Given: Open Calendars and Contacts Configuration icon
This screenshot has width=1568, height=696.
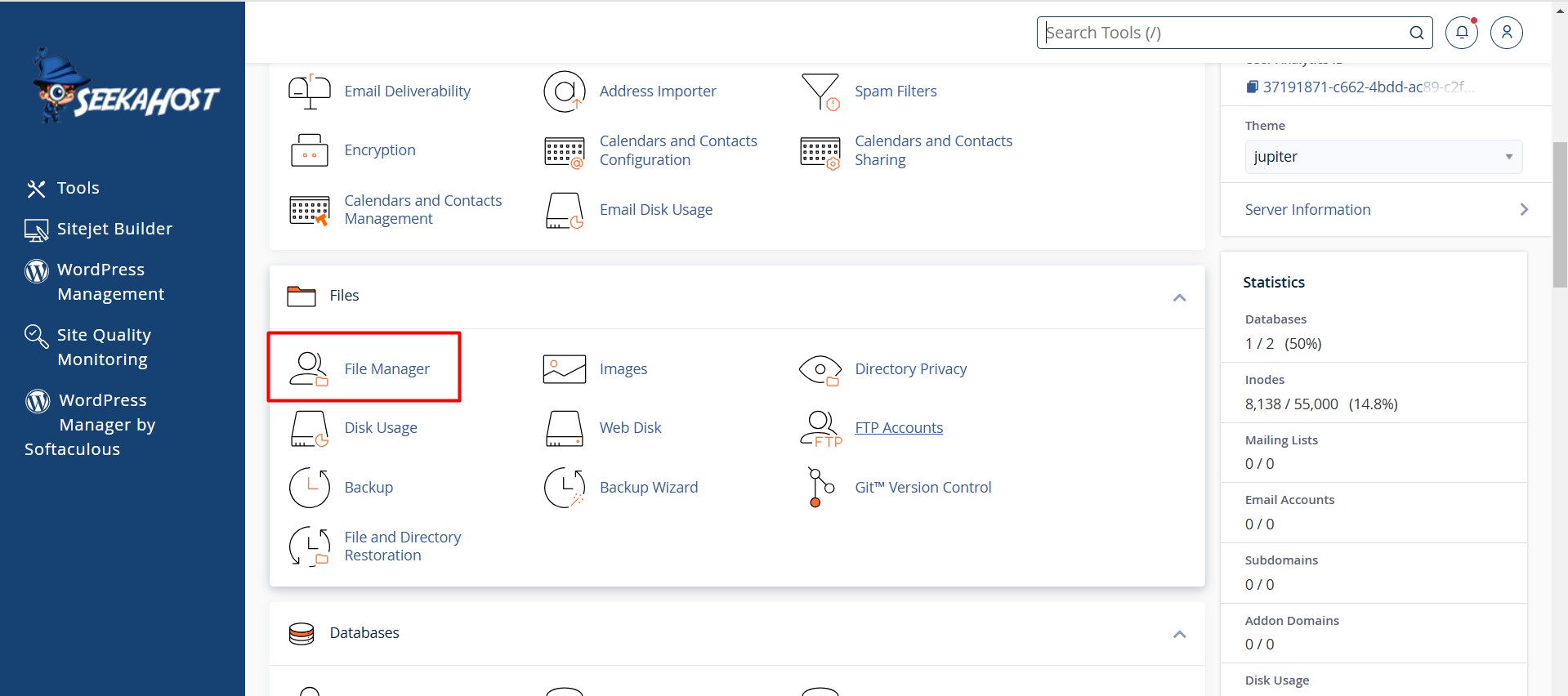Looking at the screenshot, I should 565,151.
